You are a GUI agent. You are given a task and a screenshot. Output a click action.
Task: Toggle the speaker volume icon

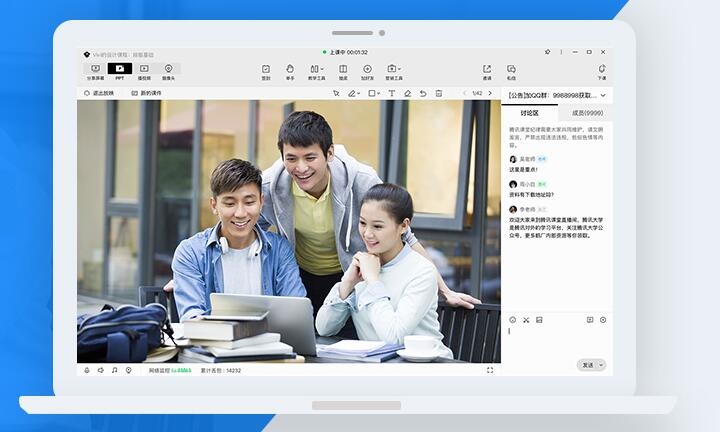tap(100, 370)
